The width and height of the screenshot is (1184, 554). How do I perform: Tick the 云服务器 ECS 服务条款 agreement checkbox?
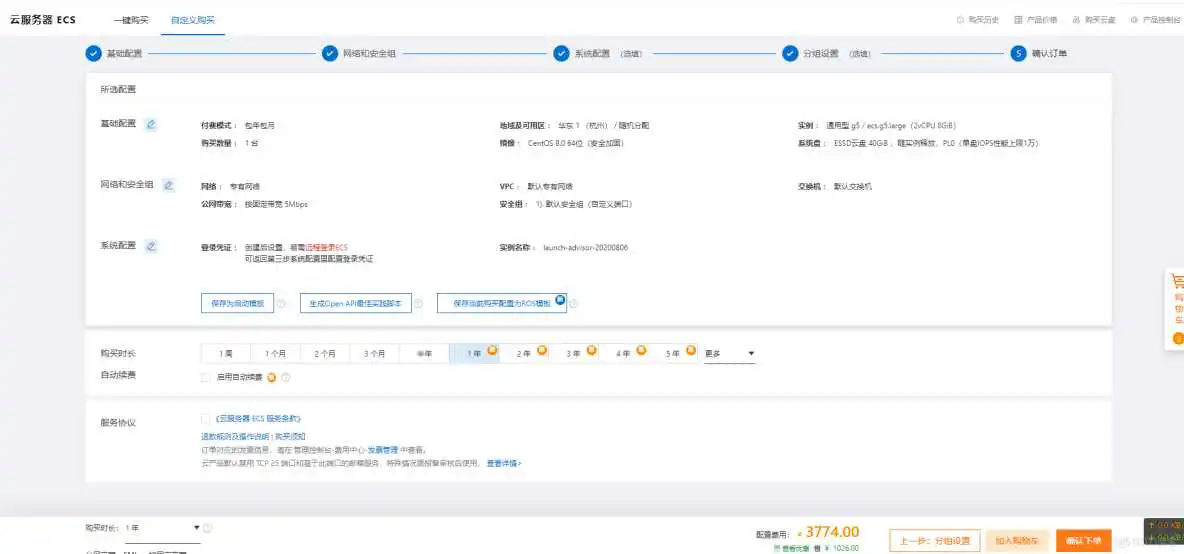[x=205, y=418]
